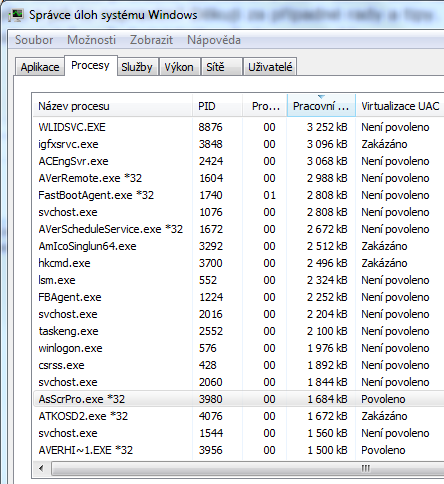Switch to the Aplikace tab
This screenshot has height=484, width=444.
coord(40,67)
